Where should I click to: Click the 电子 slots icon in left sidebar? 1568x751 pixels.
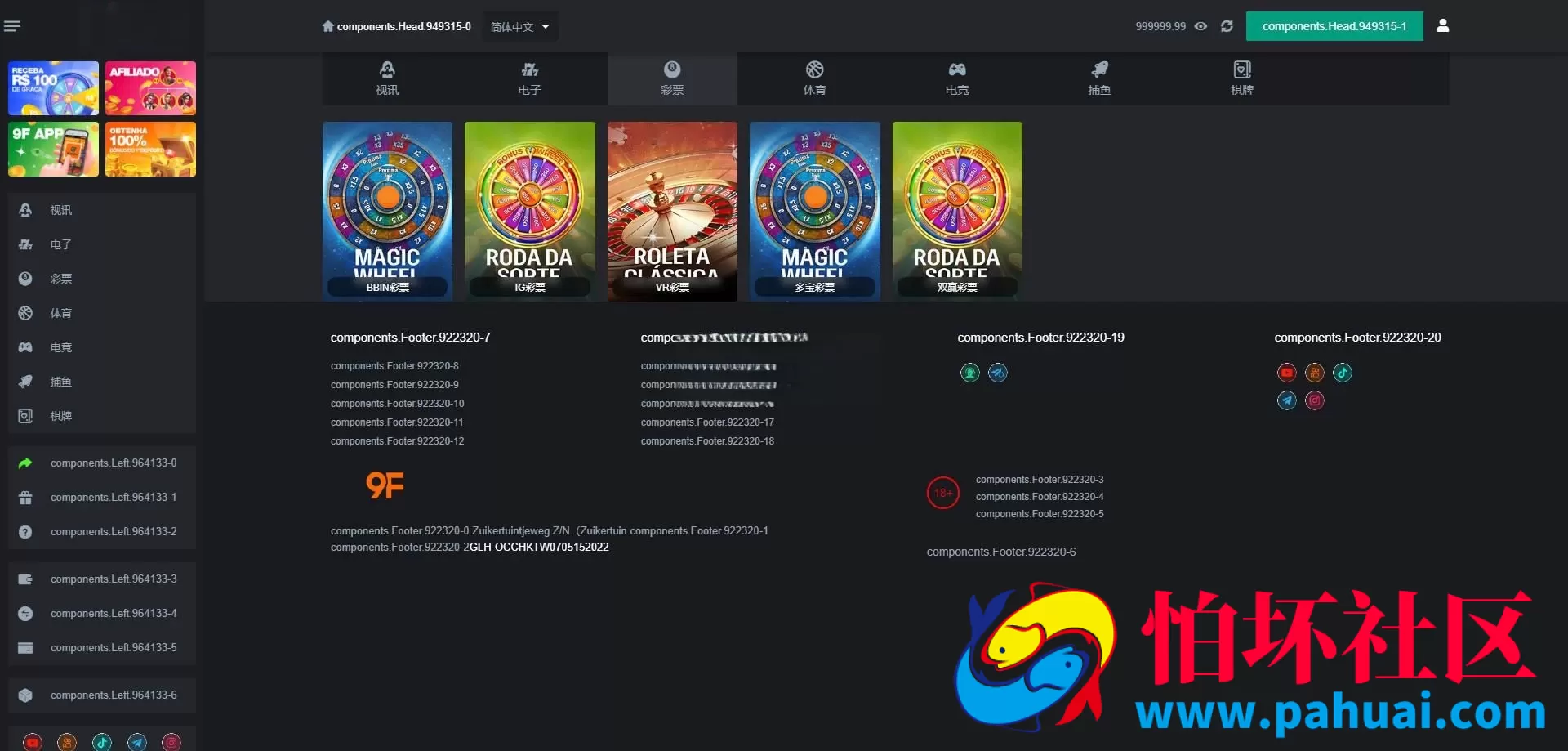pyautogui.click(x=25, y=244)
